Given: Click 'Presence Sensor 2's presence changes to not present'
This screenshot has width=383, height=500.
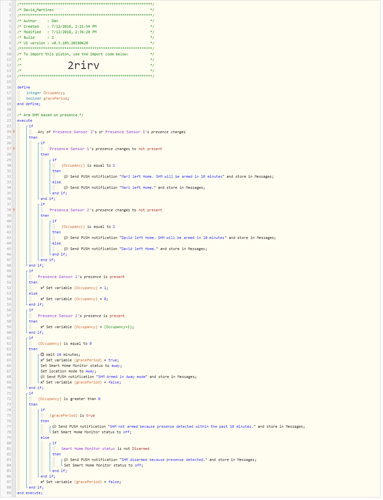Looking at the screenshot, I should (x=106, y=210).
